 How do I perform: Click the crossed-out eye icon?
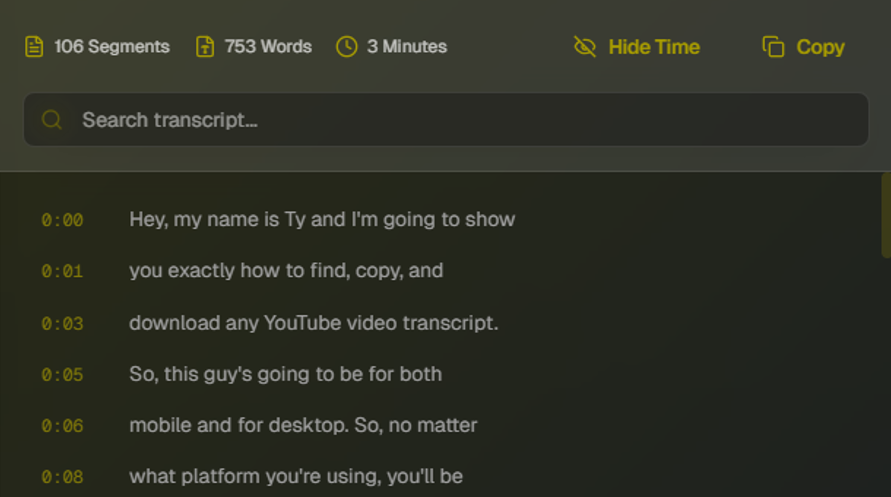[585, 47]
